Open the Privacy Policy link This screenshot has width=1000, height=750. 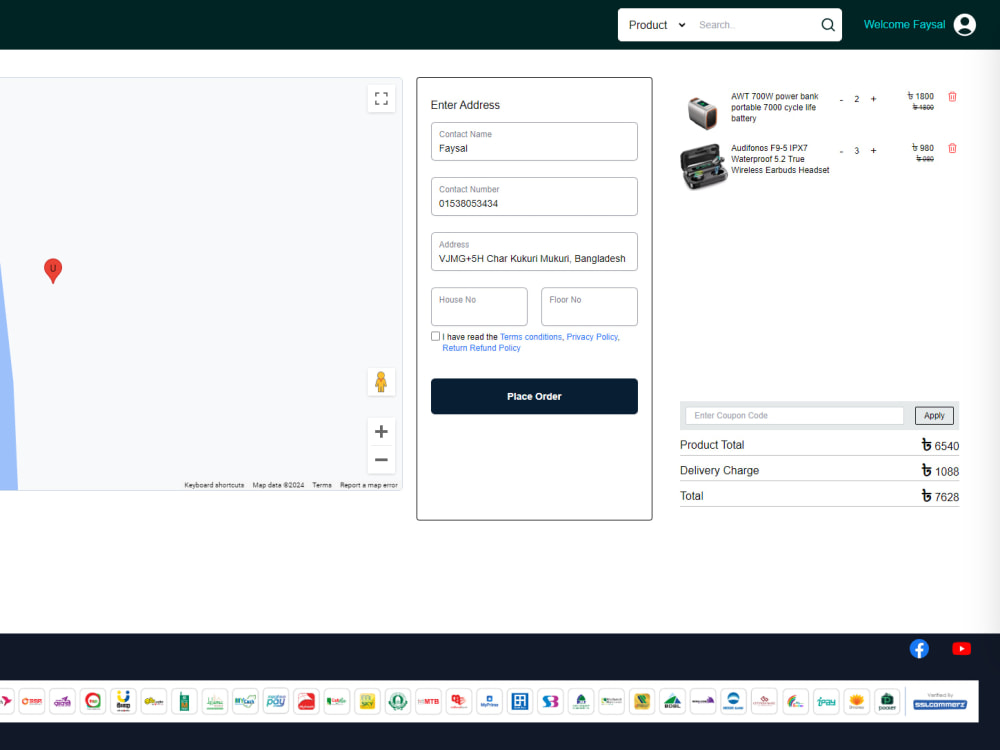coord(592,337)
